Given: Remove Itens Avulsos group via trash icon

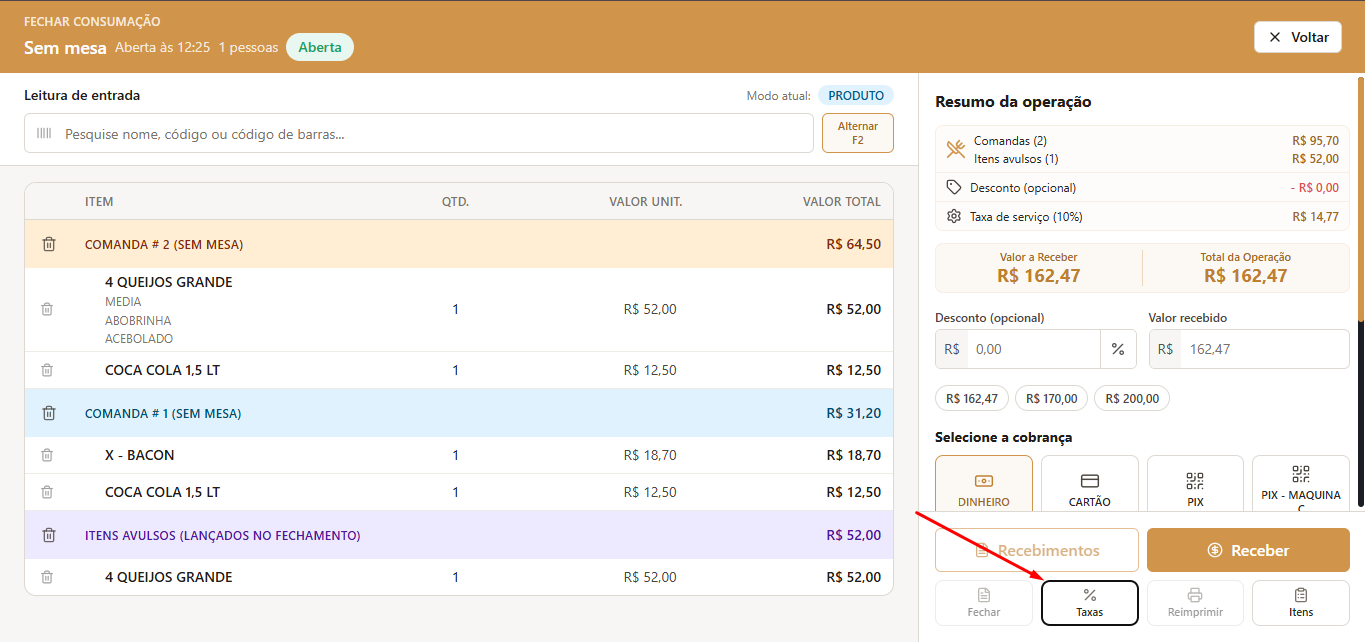Looking at the screenshot, I should 48,535.
